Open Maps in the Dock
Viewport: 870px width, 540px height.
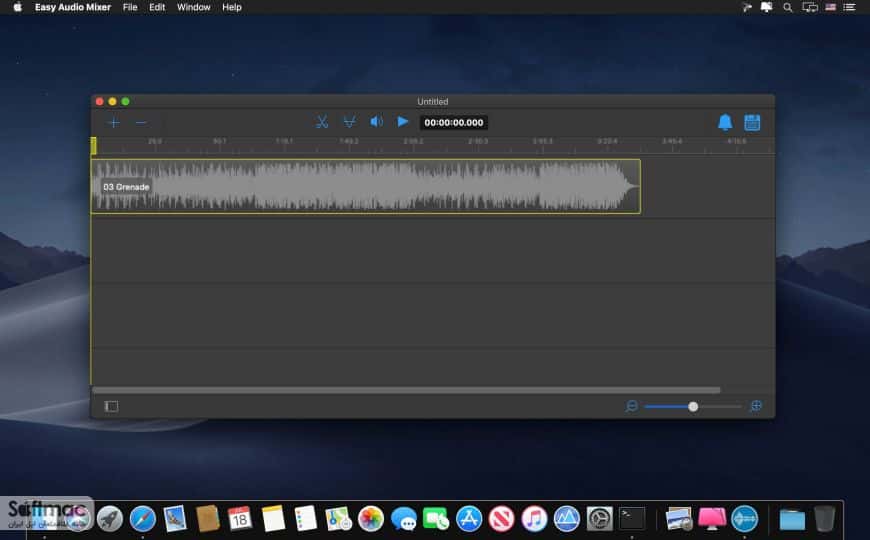coord(338,519)
